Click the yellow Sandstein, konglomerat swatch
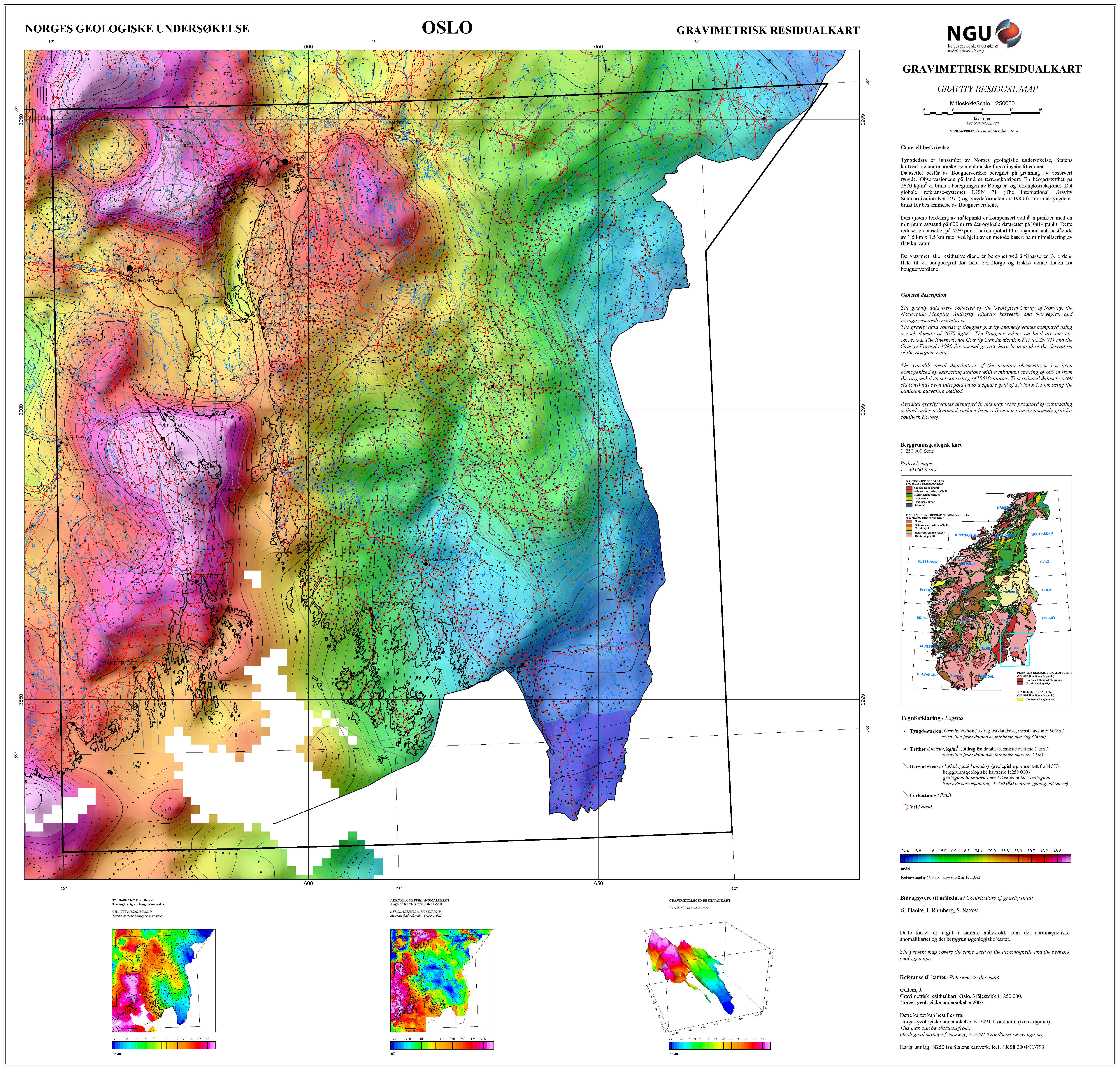The width and height of the screenshot is (1120, 1070). [1020, 699]
